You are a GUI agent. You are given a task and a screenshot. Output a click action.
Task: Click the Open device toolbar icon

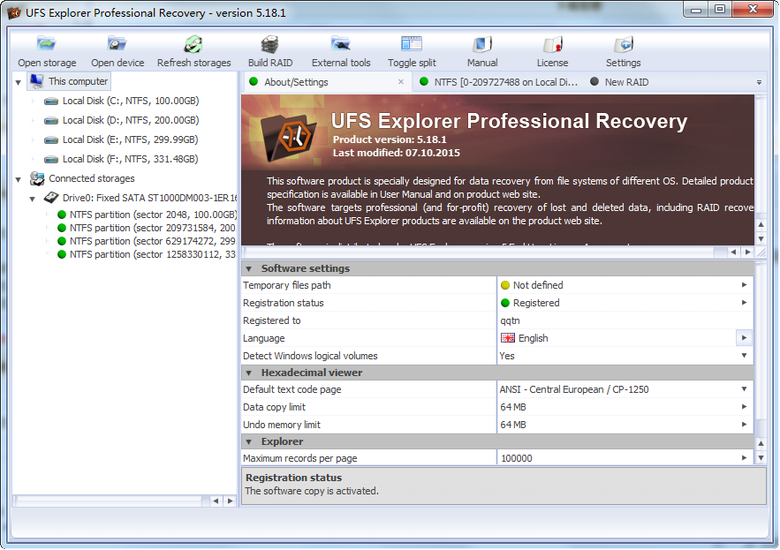[x=117, y=45]
